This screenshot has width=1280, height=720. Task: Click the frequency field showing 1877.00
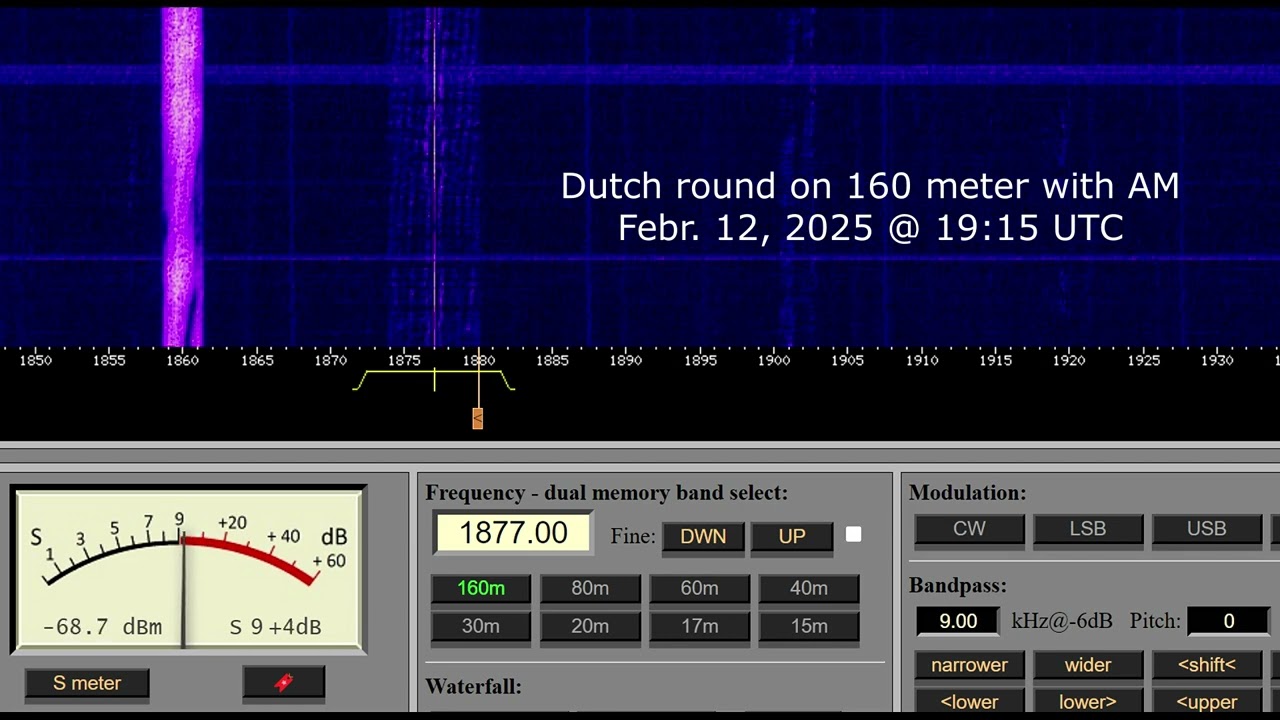coord(513,533)
